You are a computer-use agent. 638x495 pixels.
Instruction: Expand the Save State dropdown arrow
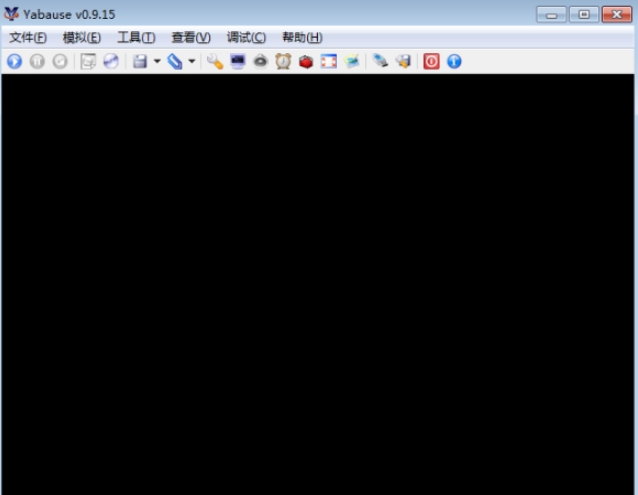pyautogui.click(x=157, y=61)
